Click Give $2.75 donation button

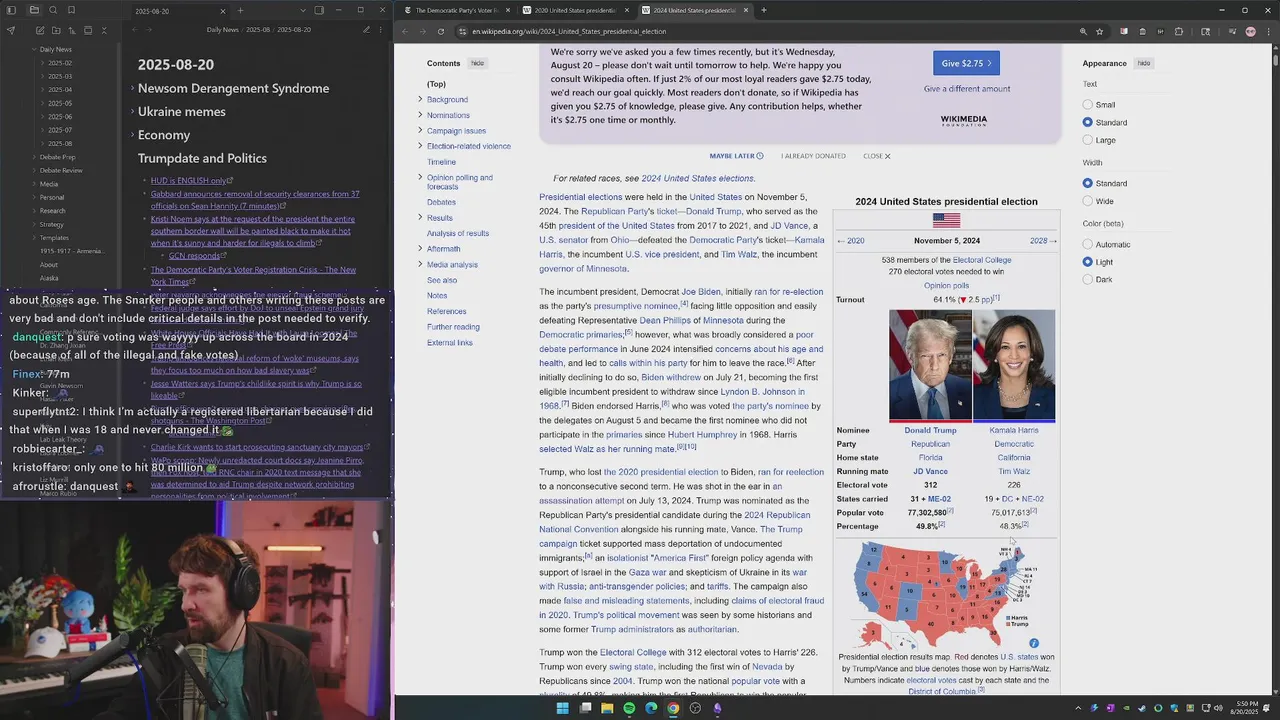[x=966, y=63]
